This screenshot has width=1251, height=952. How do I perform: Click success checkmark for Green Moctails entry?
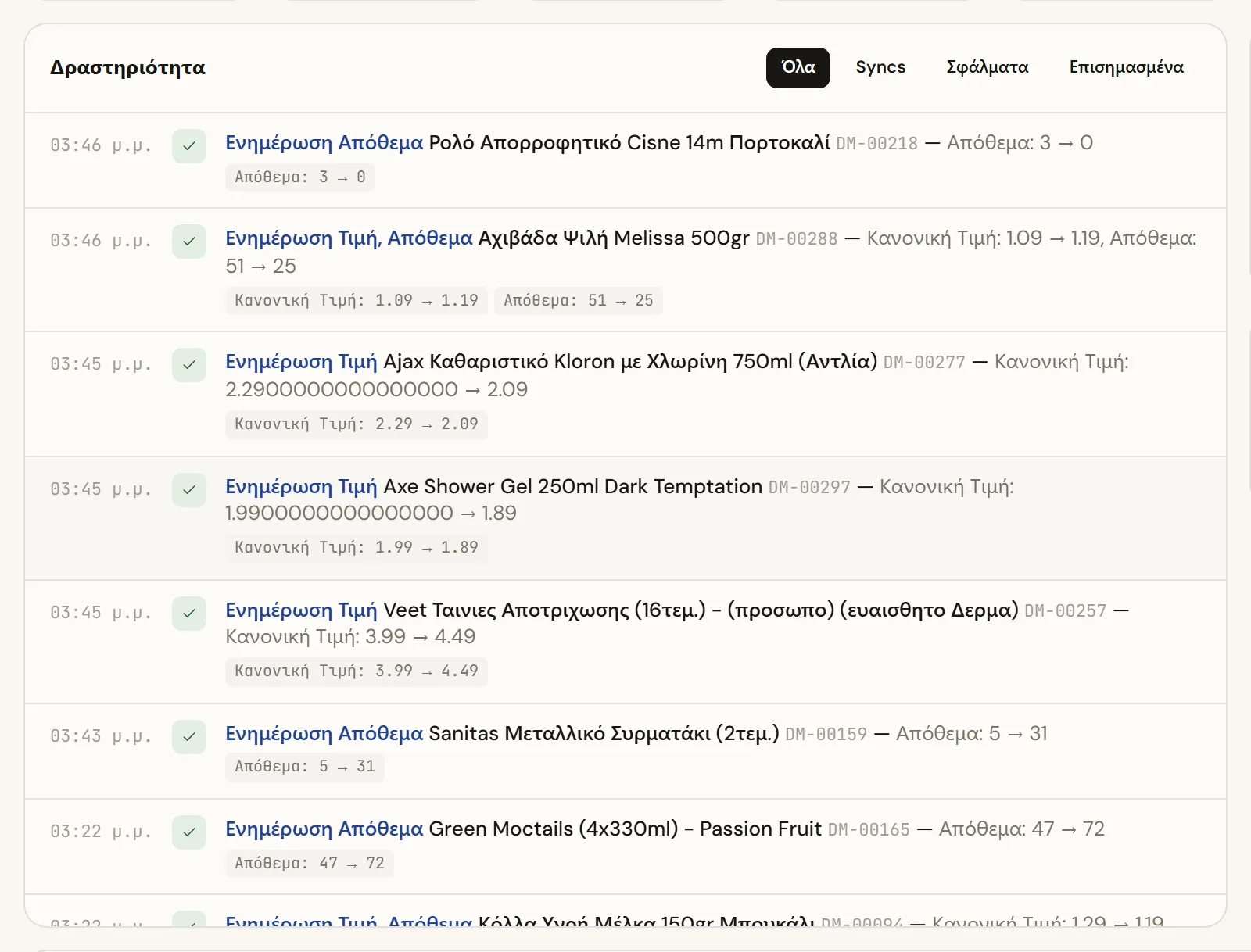pos(189,832)
